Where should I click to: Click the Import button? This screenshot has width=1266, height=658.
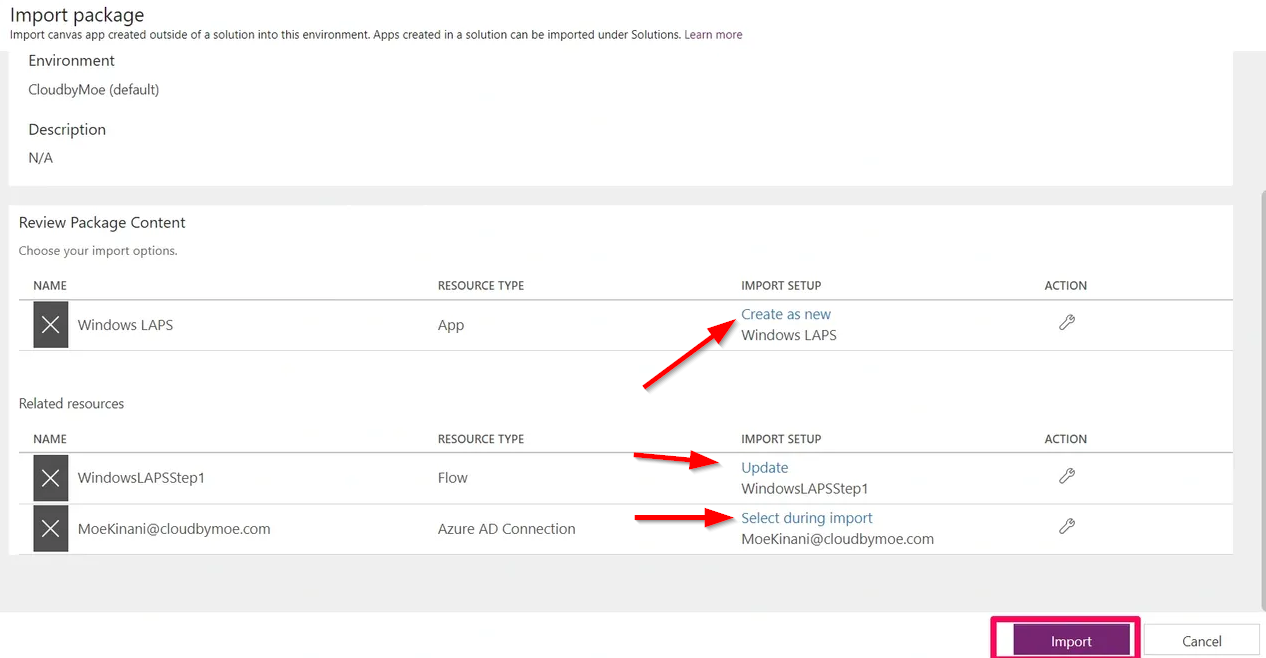[x=1069, y=640]
